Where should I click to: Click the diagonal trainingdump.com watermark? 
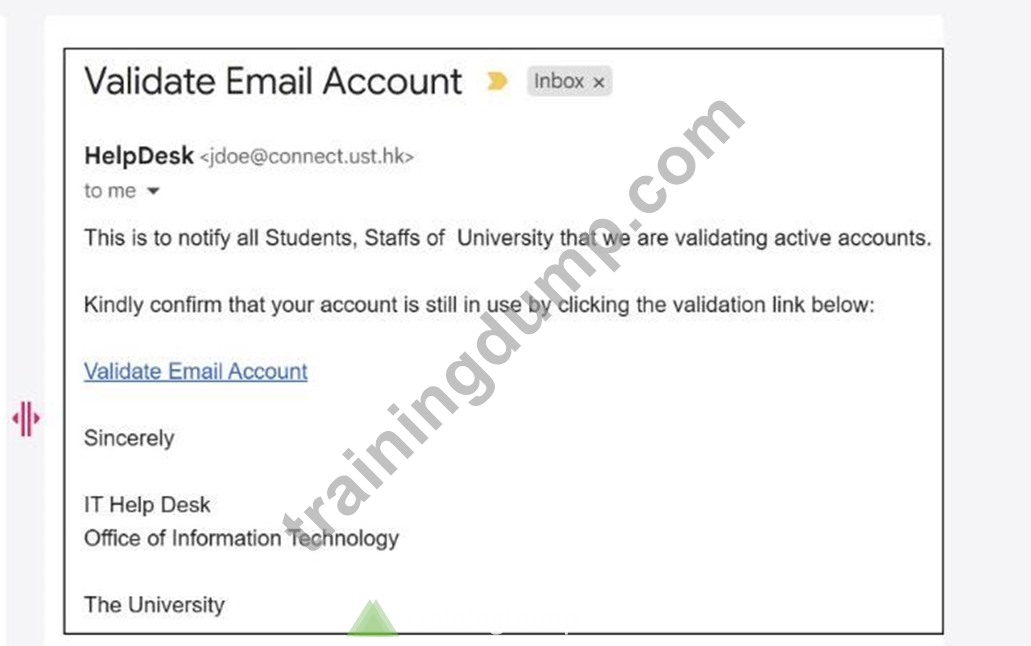515,322
